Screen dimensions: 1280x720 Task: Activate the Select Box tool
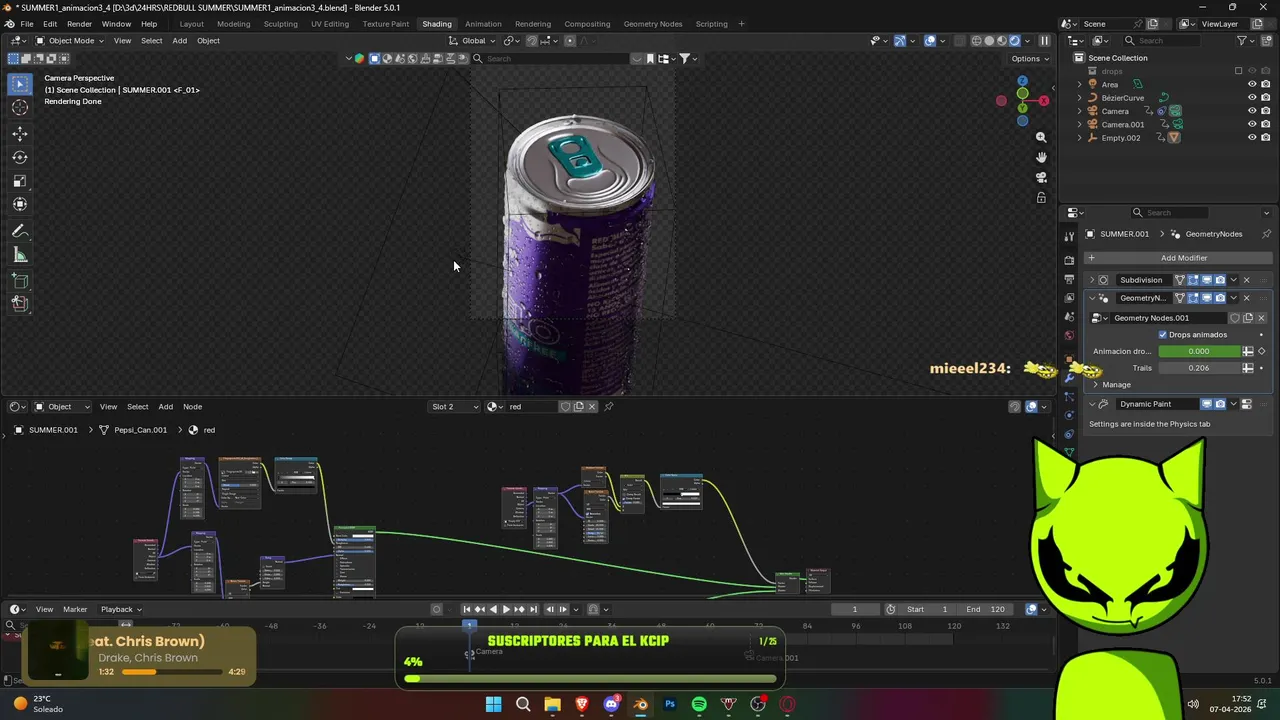tap(20, 84)
